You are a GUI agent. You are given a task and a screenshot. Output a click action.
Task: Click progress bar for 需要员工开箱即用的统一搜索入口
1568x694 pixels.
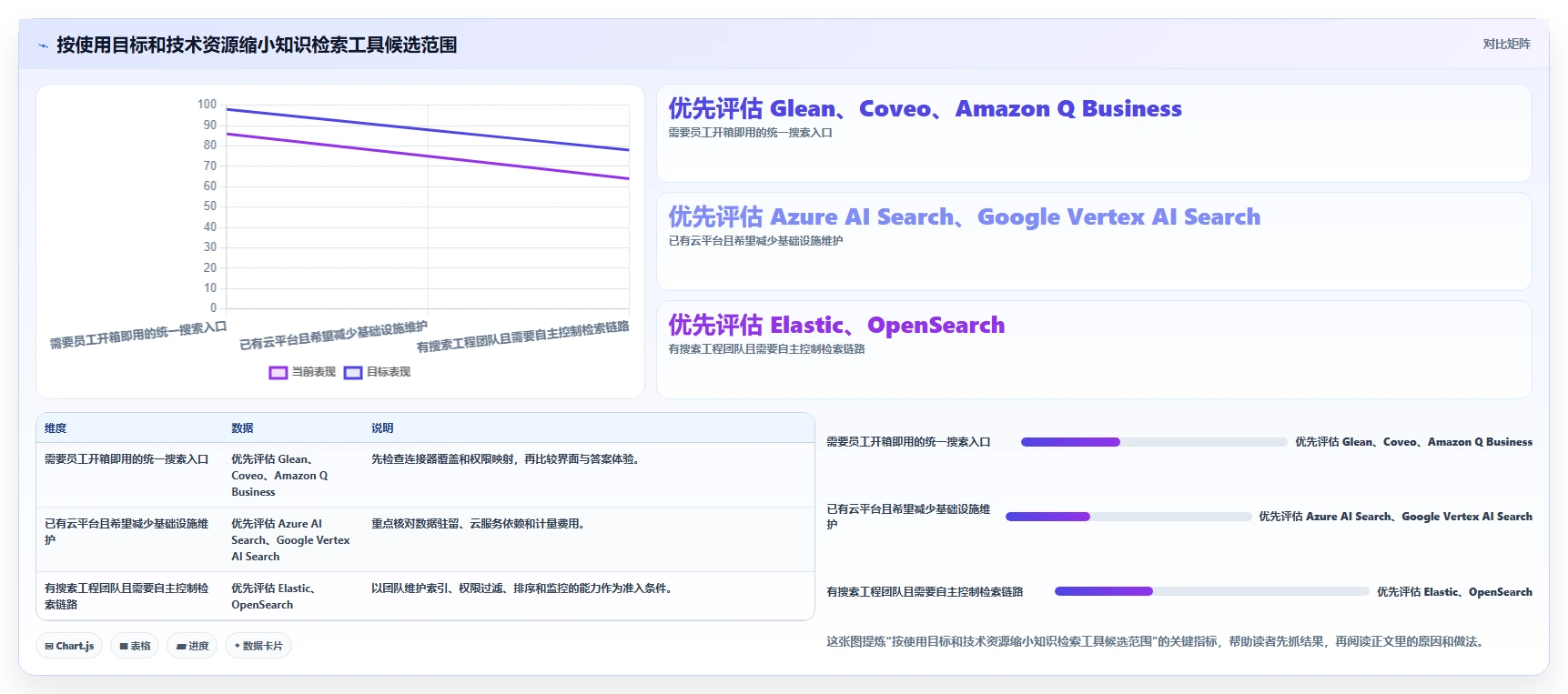coord(1154,442)
